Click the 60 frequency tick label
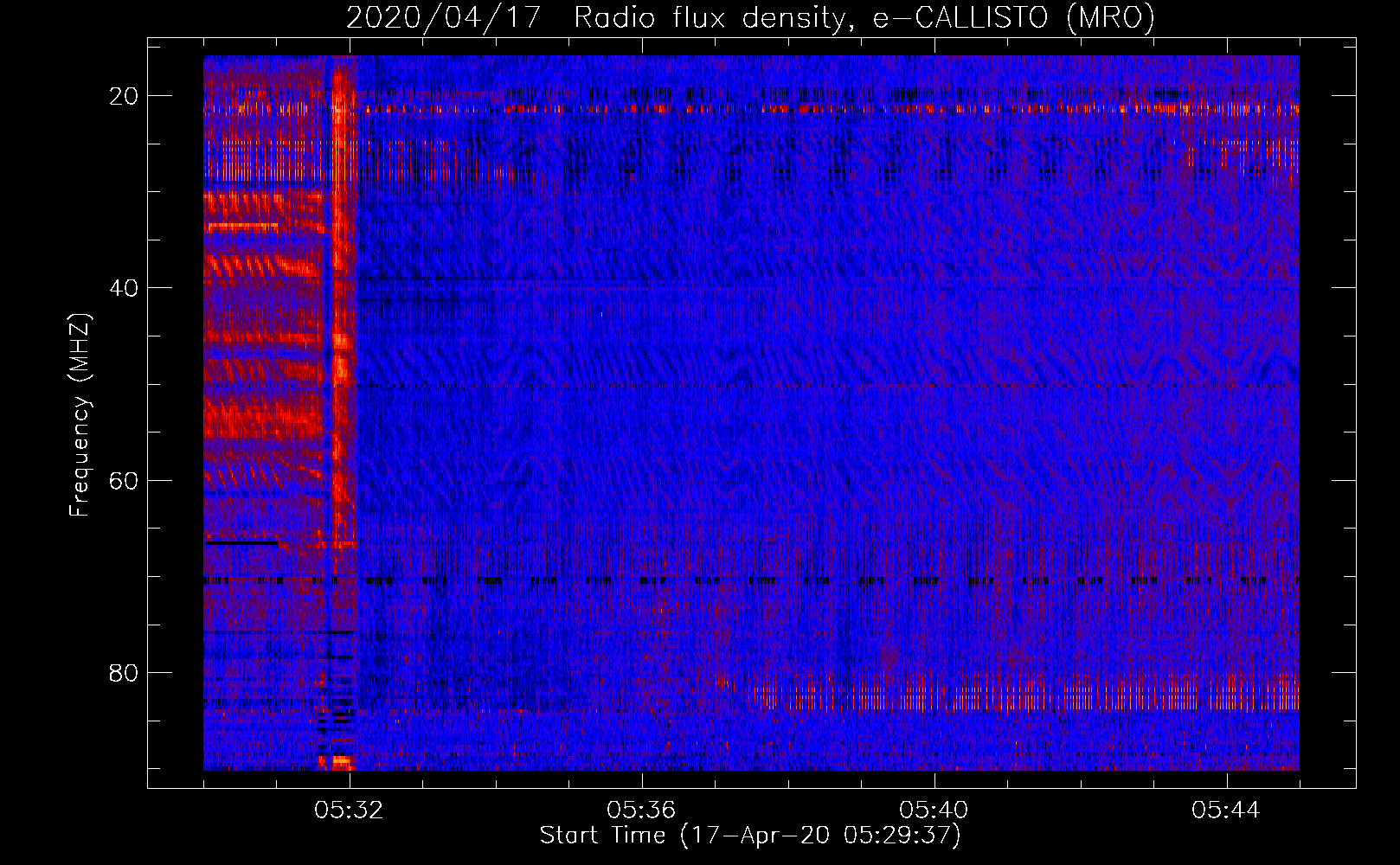Viewport: 1400px width, 865px height. click(124, 480)
